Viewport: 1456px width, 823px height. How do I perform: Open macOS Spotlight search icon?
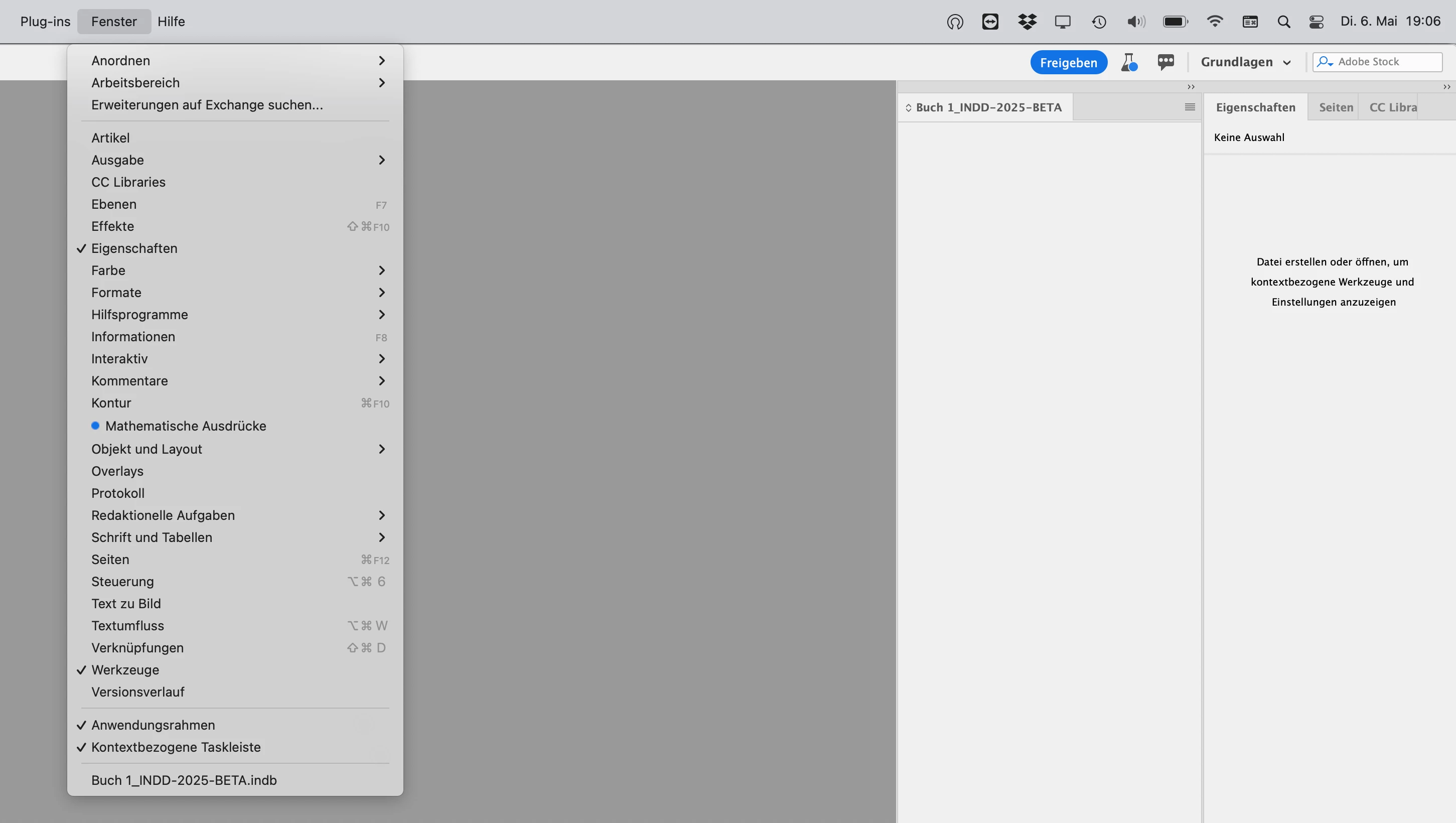[1283, 22]
